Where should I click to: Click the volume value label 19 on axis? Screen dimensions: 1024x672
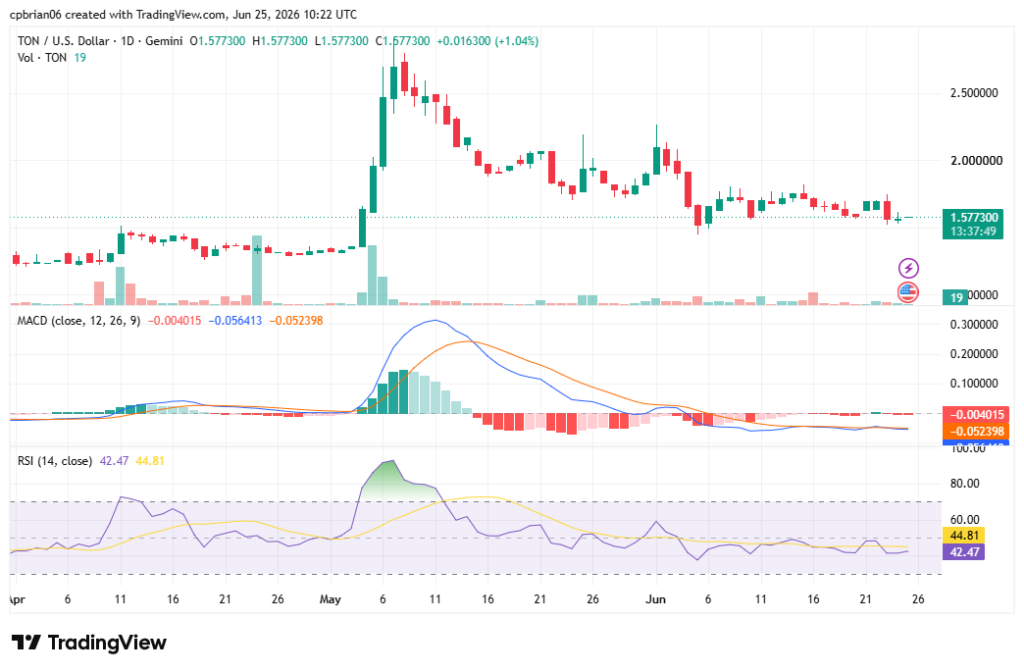pos(955,297)
